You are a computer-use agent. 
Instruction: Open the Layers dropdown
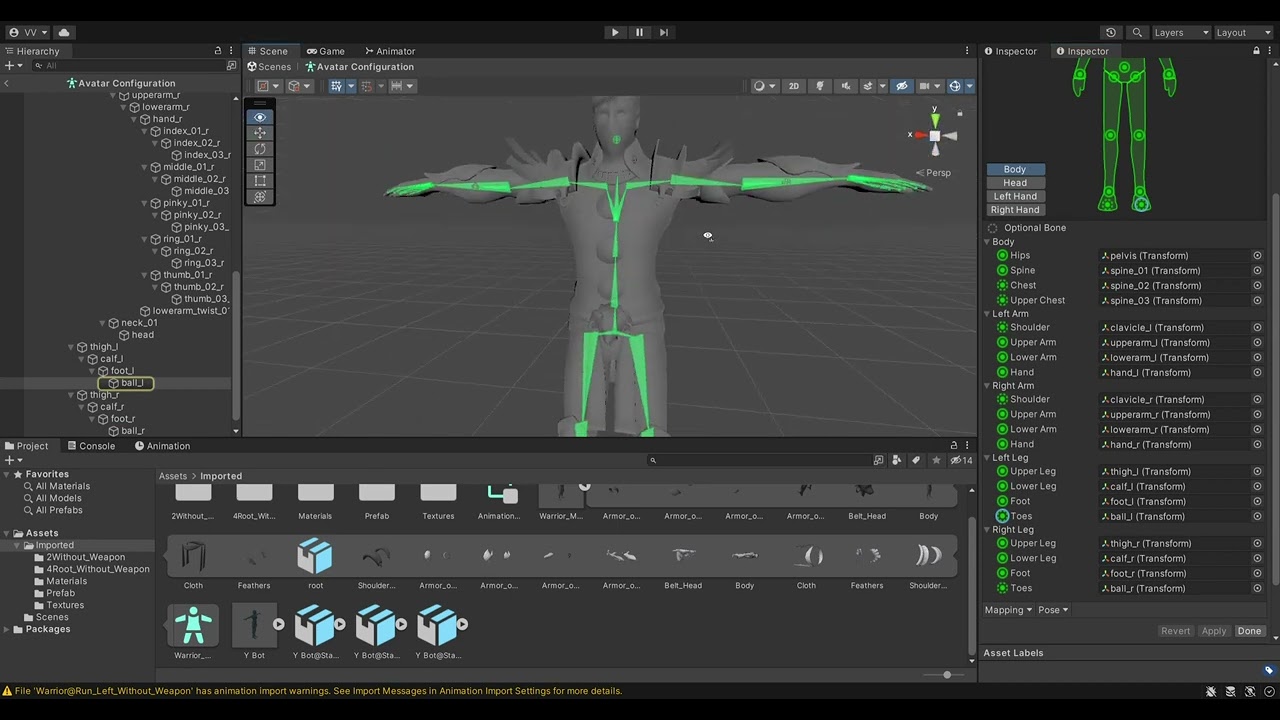[x=1181, y=33]
